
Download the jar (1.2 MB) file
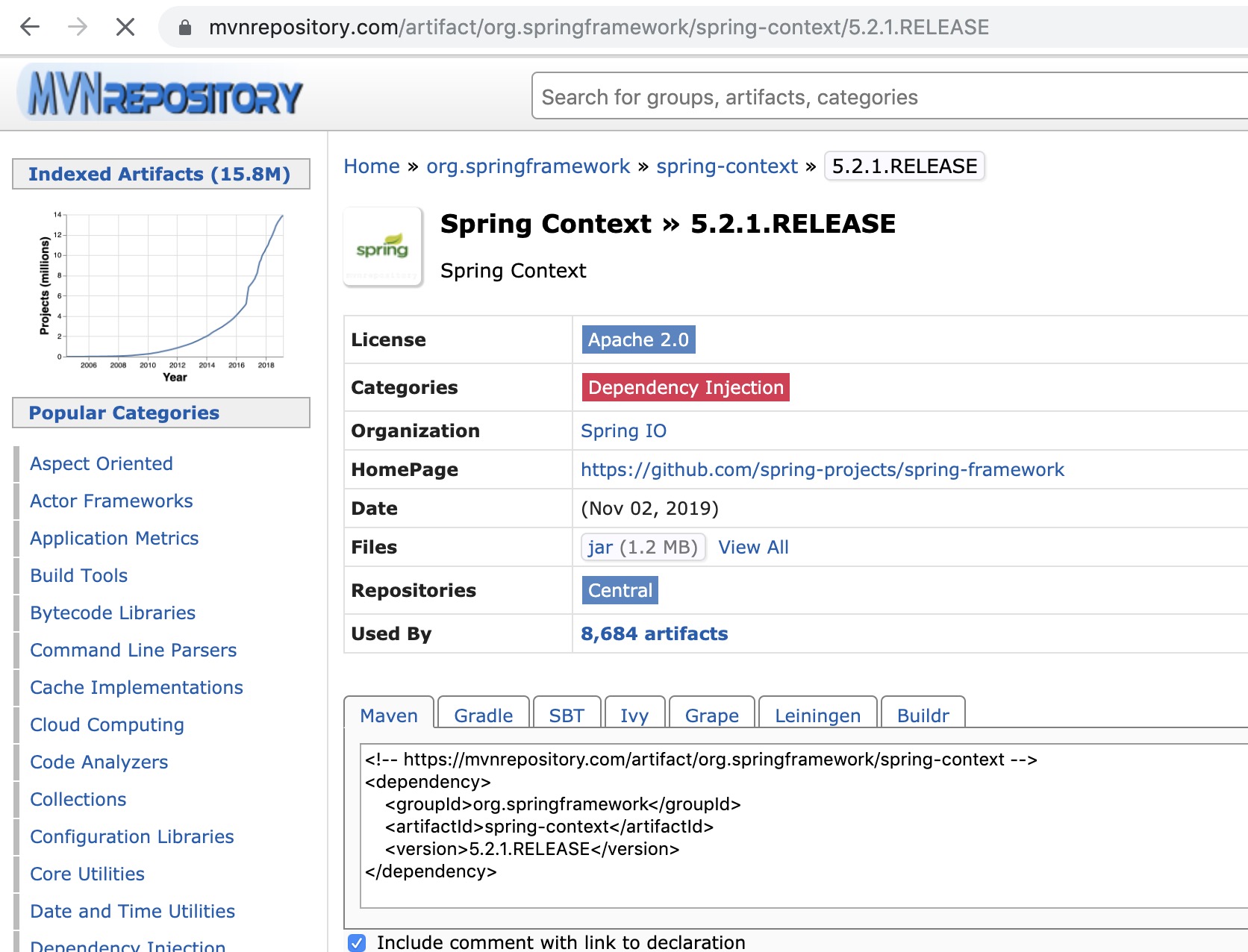[642, 547]
